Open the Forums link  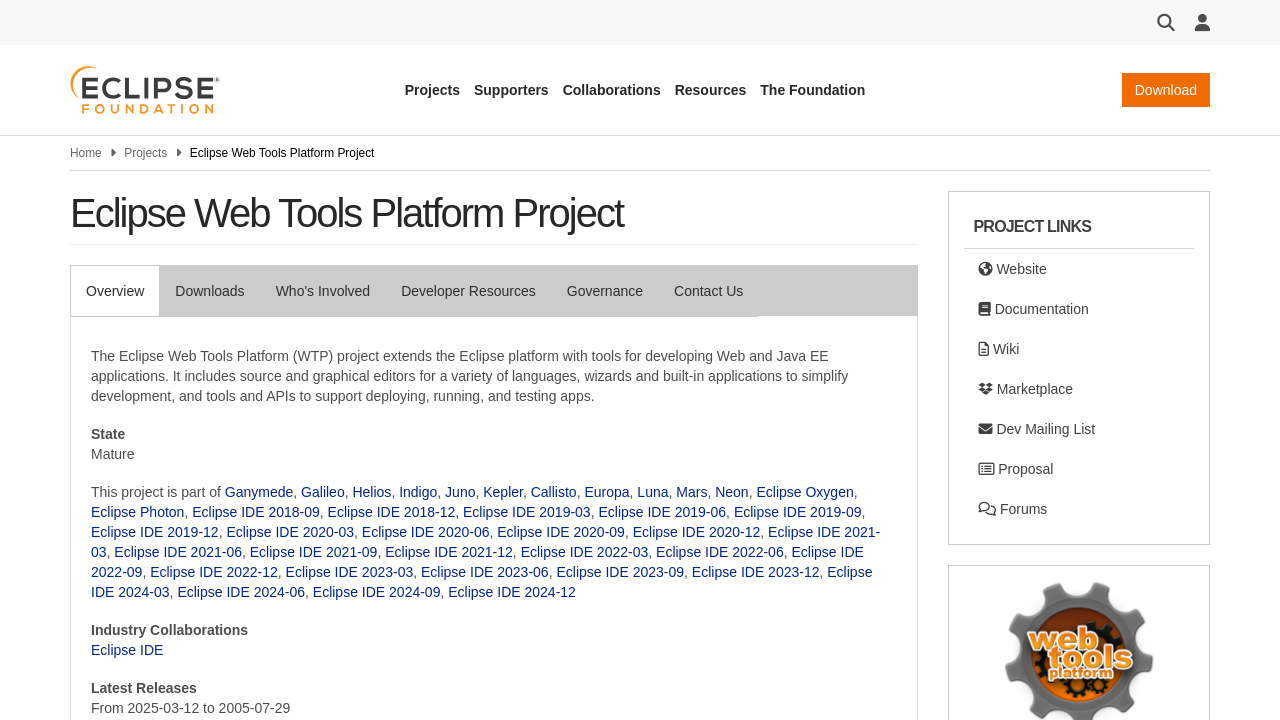point(1012,509)
